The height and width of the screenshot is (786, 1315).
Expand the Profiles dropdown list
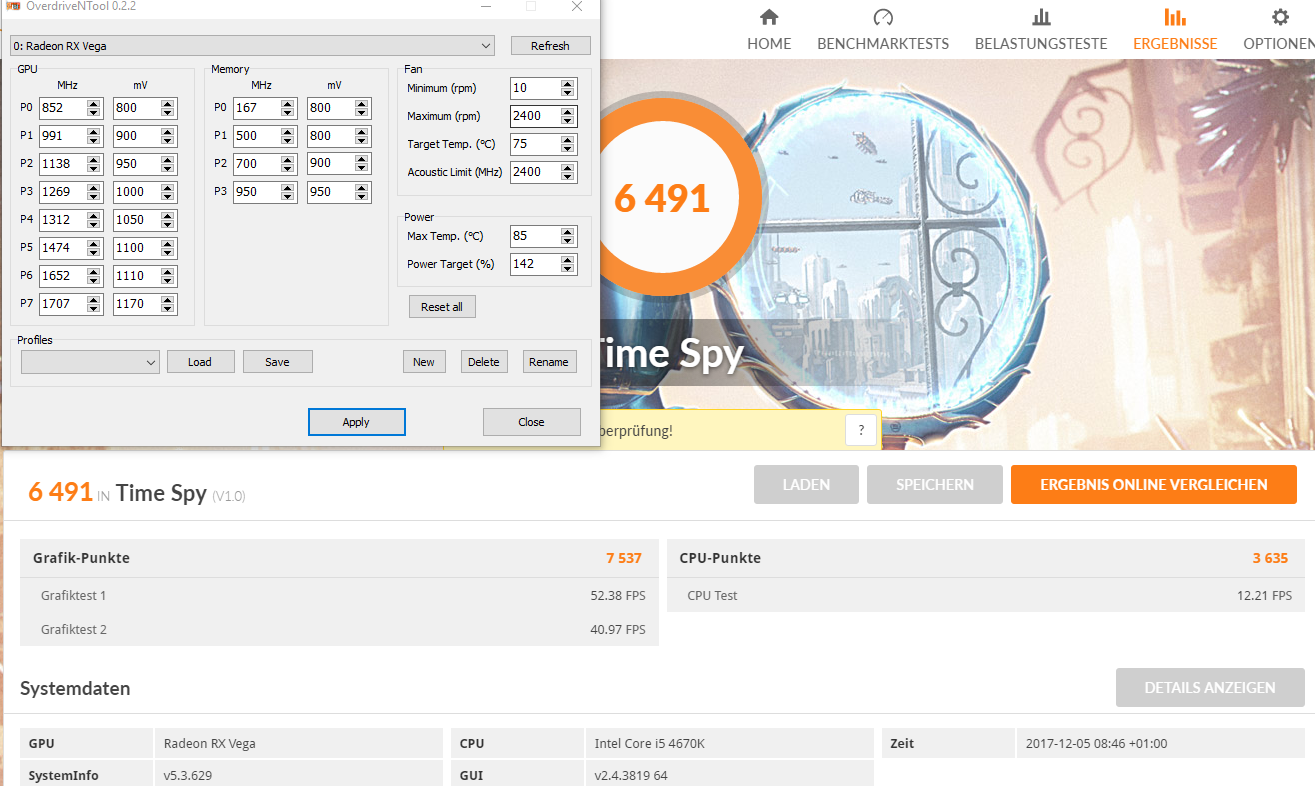(90, 362)
